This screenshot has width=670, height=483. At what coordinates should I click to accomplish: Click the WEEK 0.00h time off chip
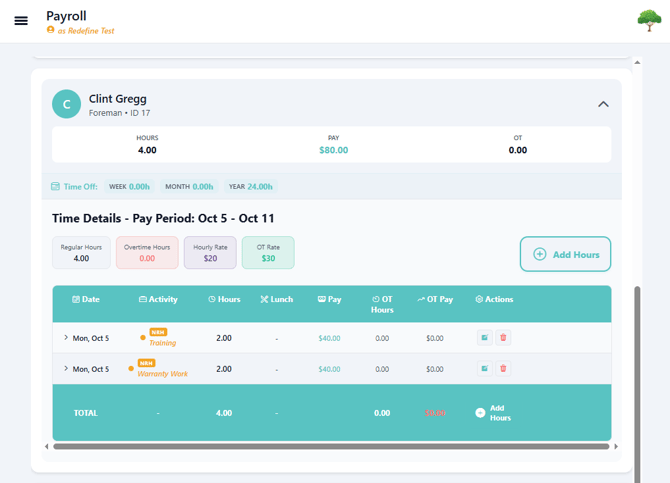(x=129, y=186)
